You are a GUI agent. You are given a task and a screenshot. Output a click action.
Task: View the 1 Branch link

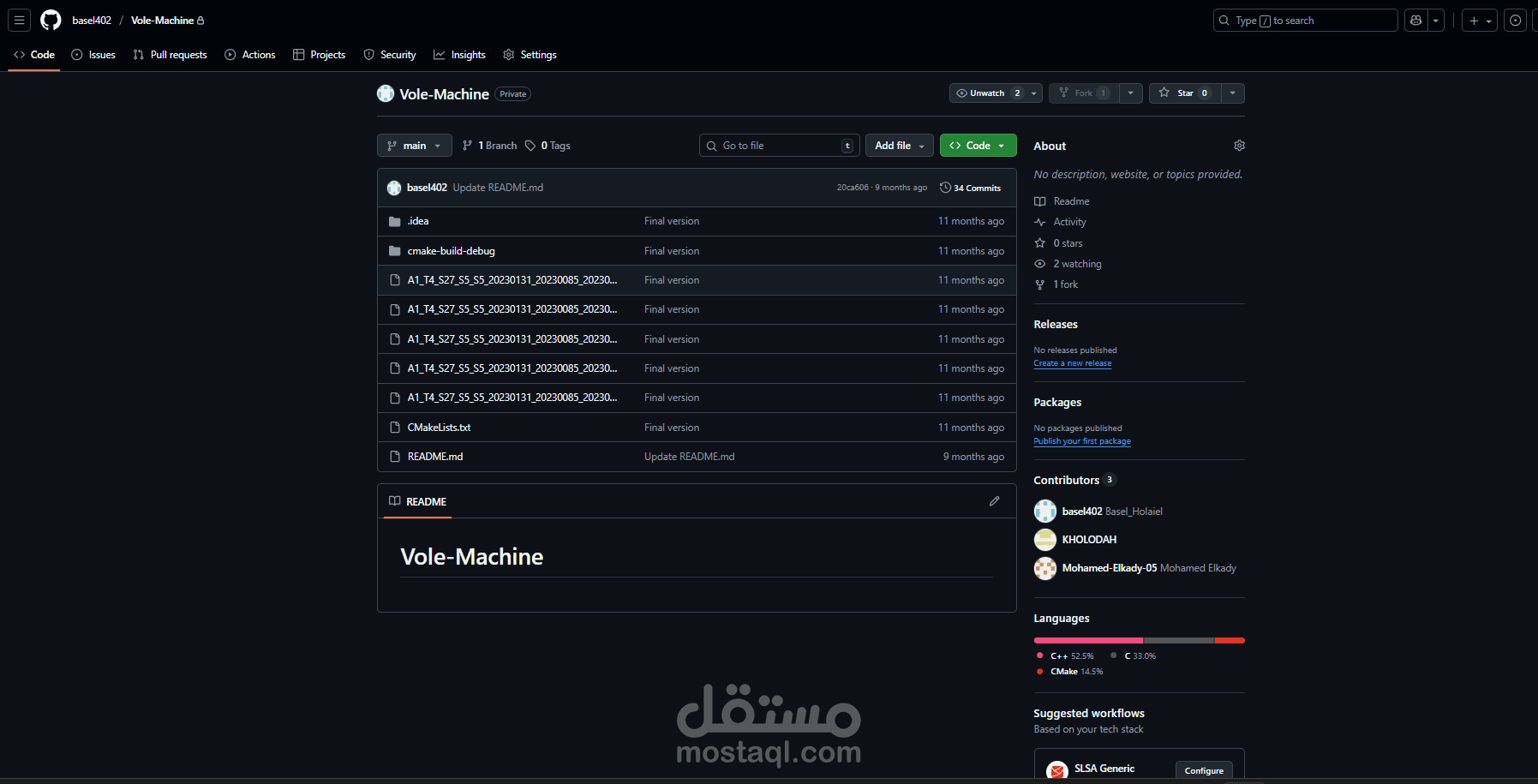click(490, 146)
